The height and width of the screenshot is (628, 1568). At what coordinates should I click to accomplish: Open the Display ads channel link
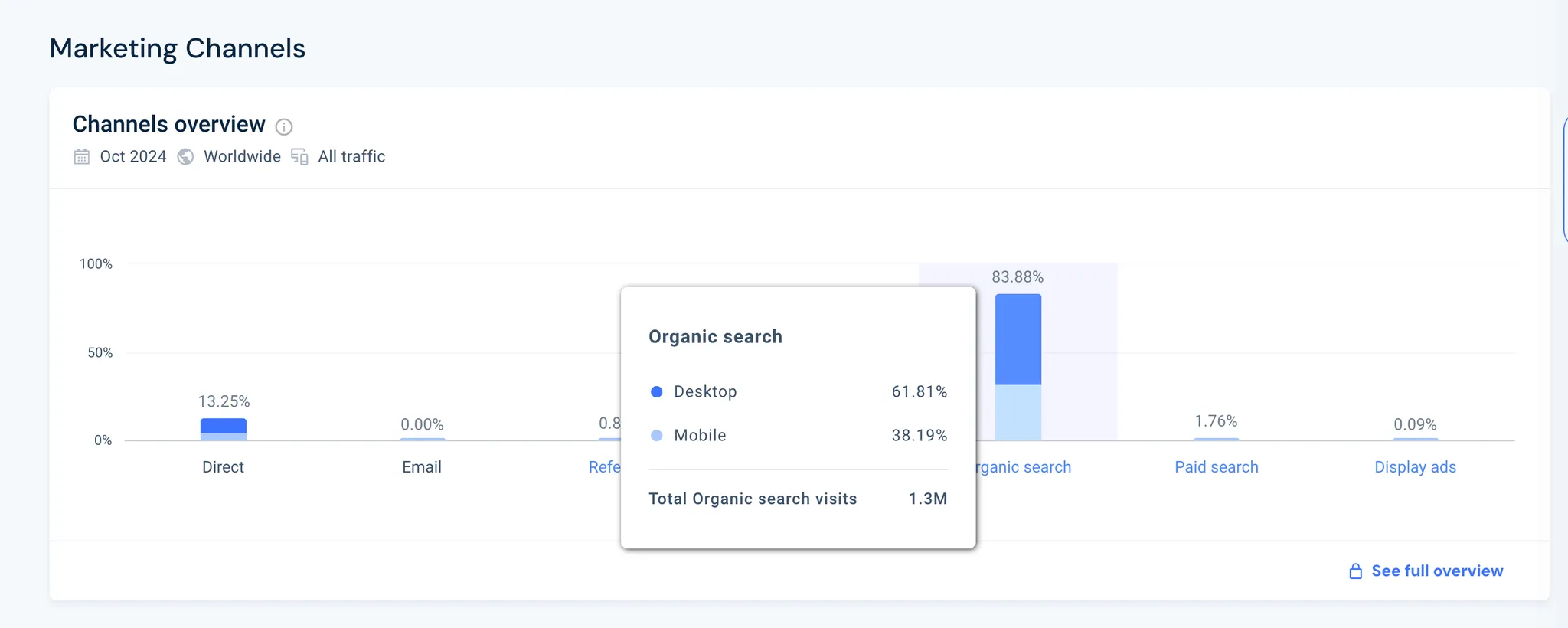(1415, 467)
